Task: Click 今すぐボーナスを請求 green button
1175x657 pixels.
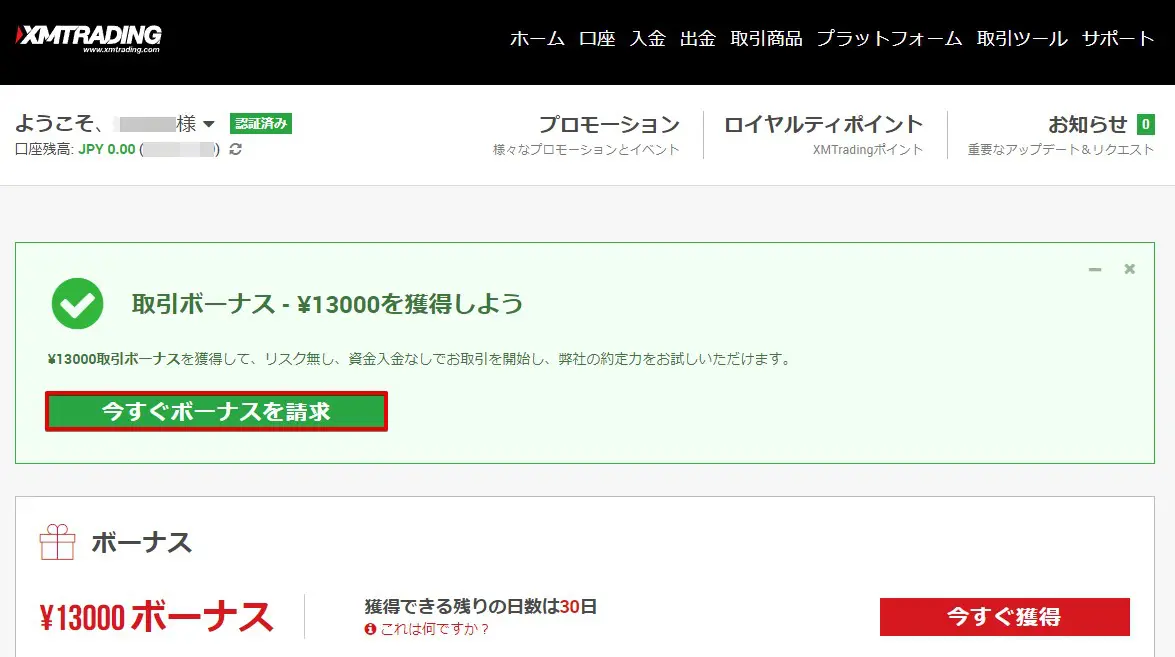Action: 216,411
